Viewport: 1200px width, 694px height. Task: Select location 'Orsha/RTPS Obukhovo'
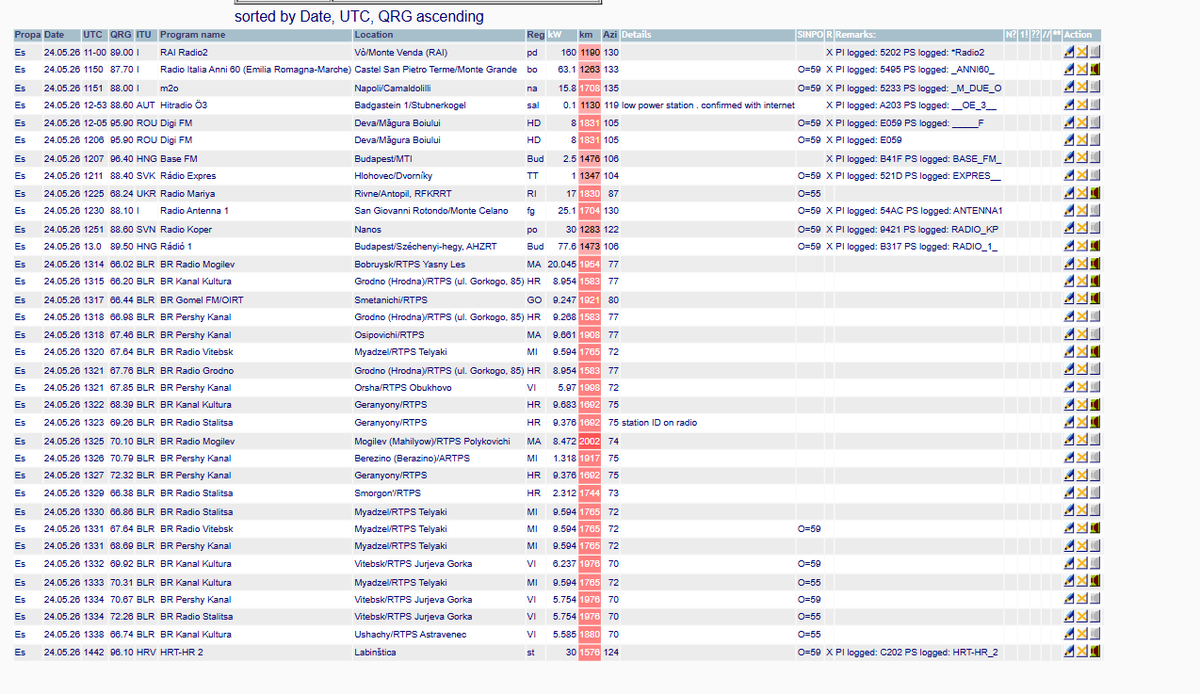[404, 387]
